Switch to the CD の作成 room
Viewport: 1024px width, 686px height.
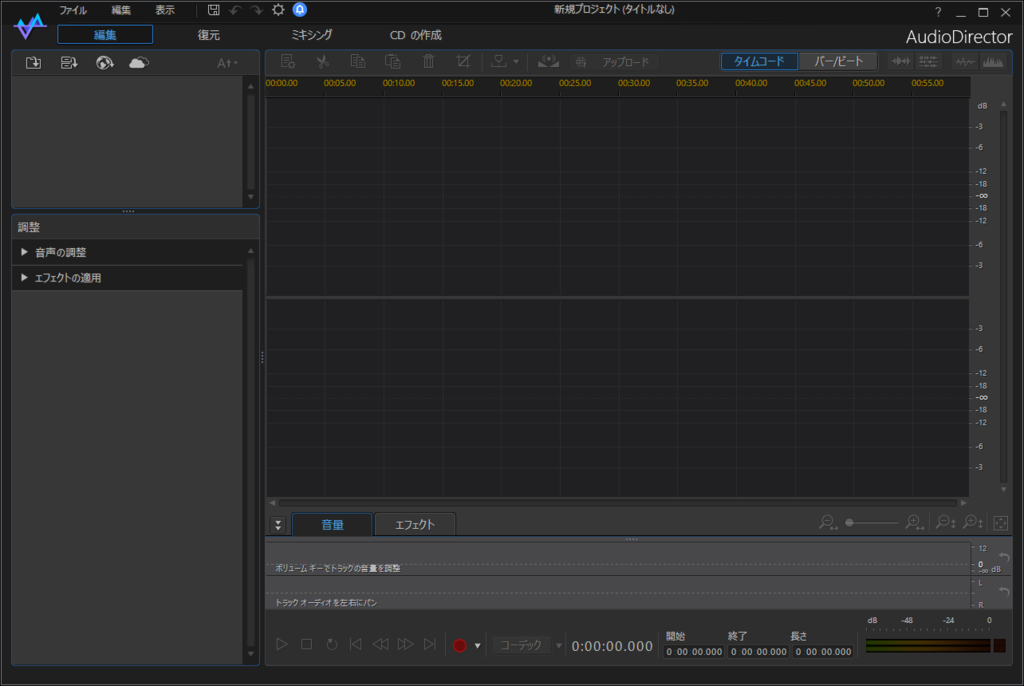coord(415,35)
